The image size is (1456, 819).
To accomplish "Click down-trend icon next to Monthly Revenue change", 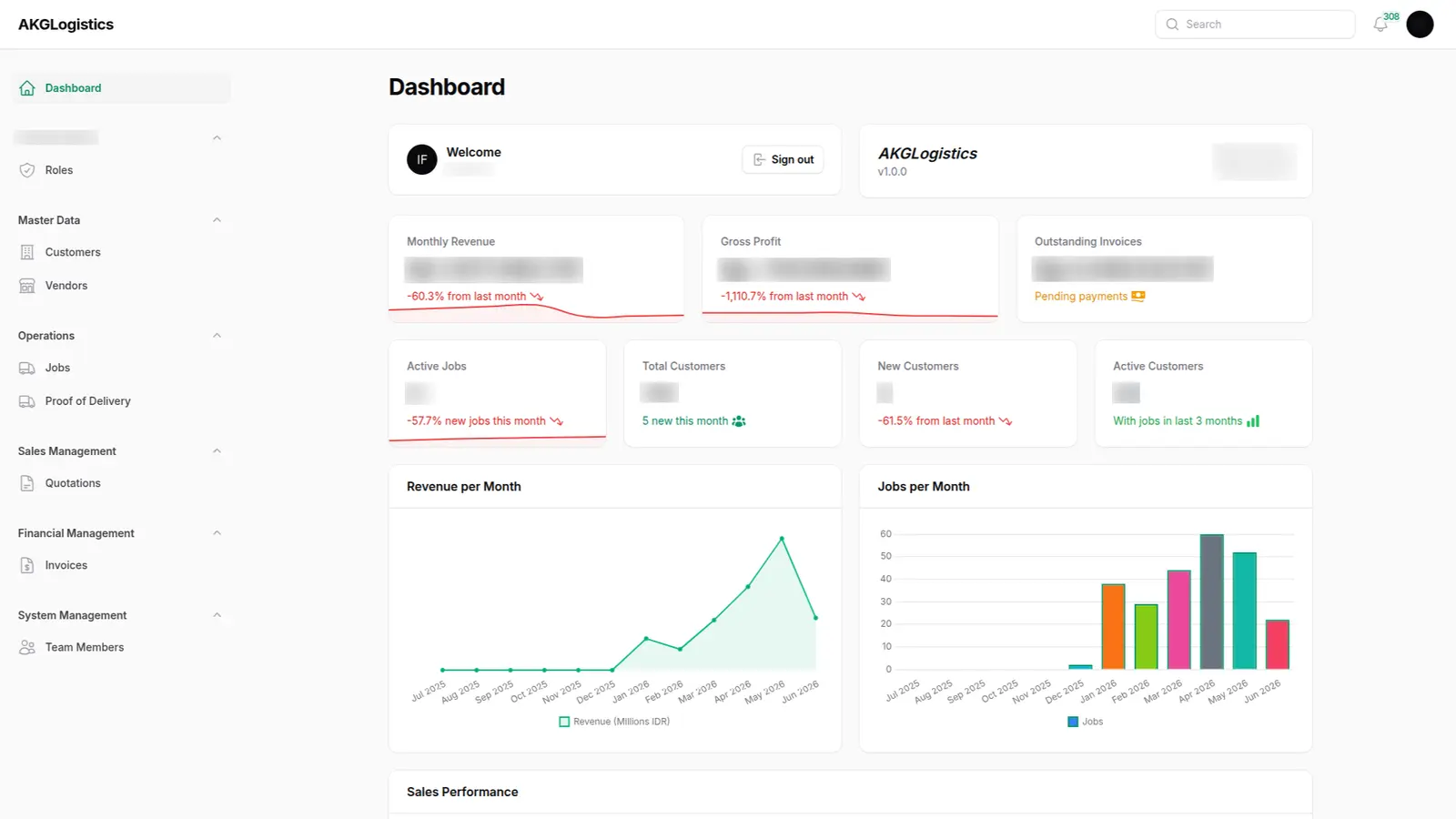I will (537, 297).
